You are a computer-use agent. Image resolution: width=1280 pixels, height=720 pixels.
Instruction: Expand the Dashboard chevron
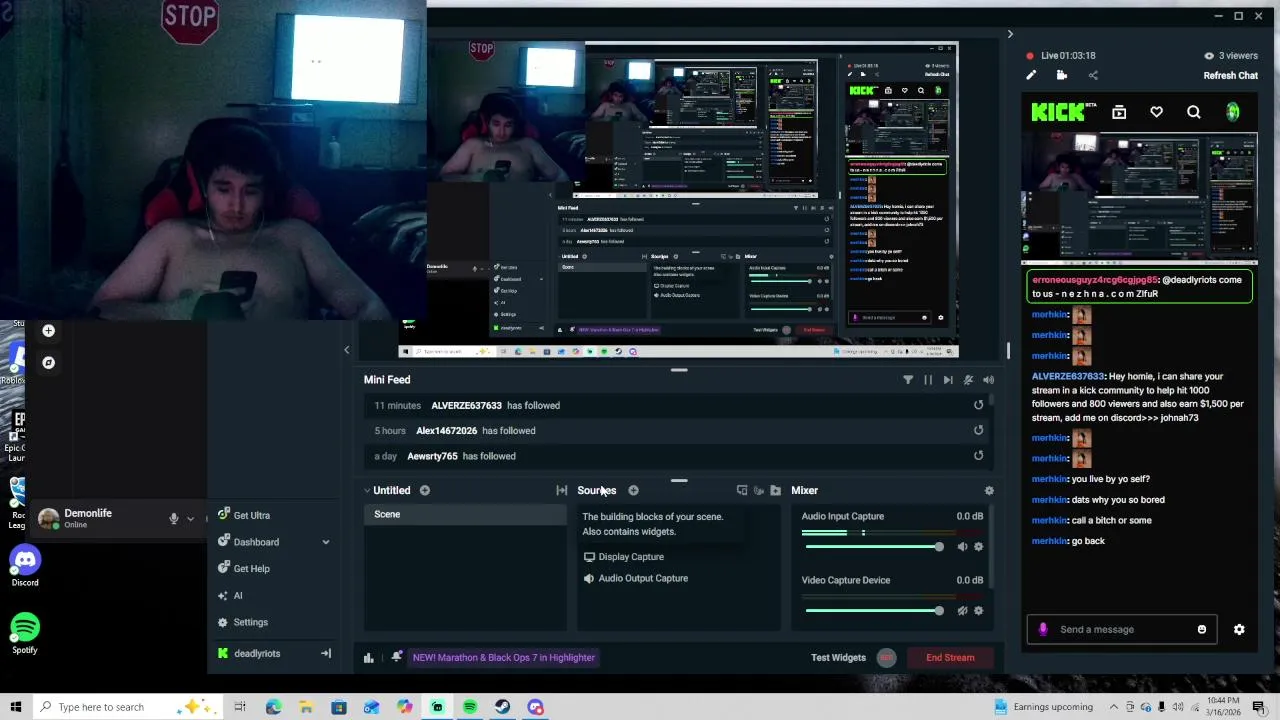coord(325,542)
